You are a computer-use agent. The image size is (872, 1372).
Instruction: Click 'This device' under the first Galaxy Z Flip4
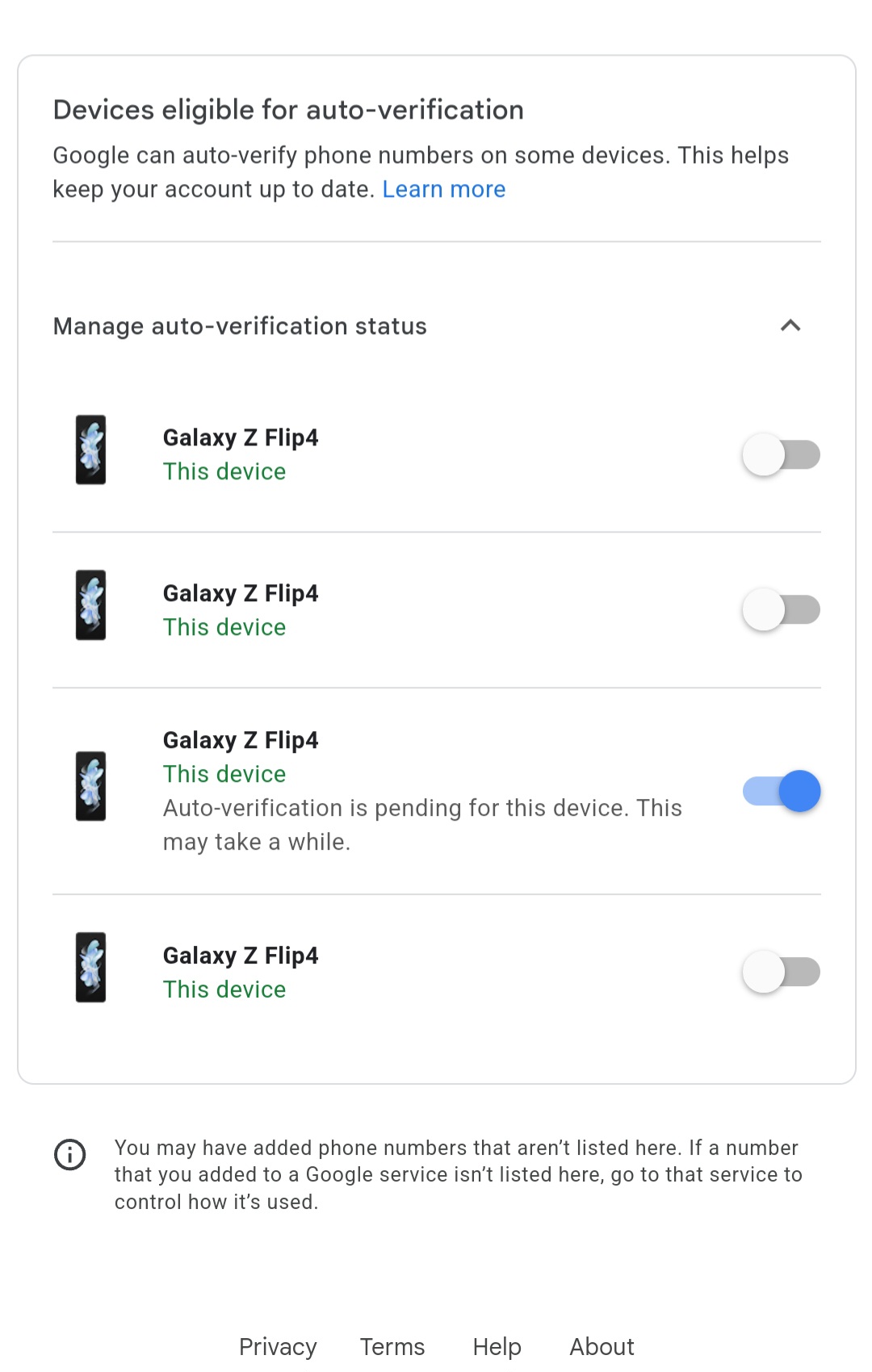[224, 471]
